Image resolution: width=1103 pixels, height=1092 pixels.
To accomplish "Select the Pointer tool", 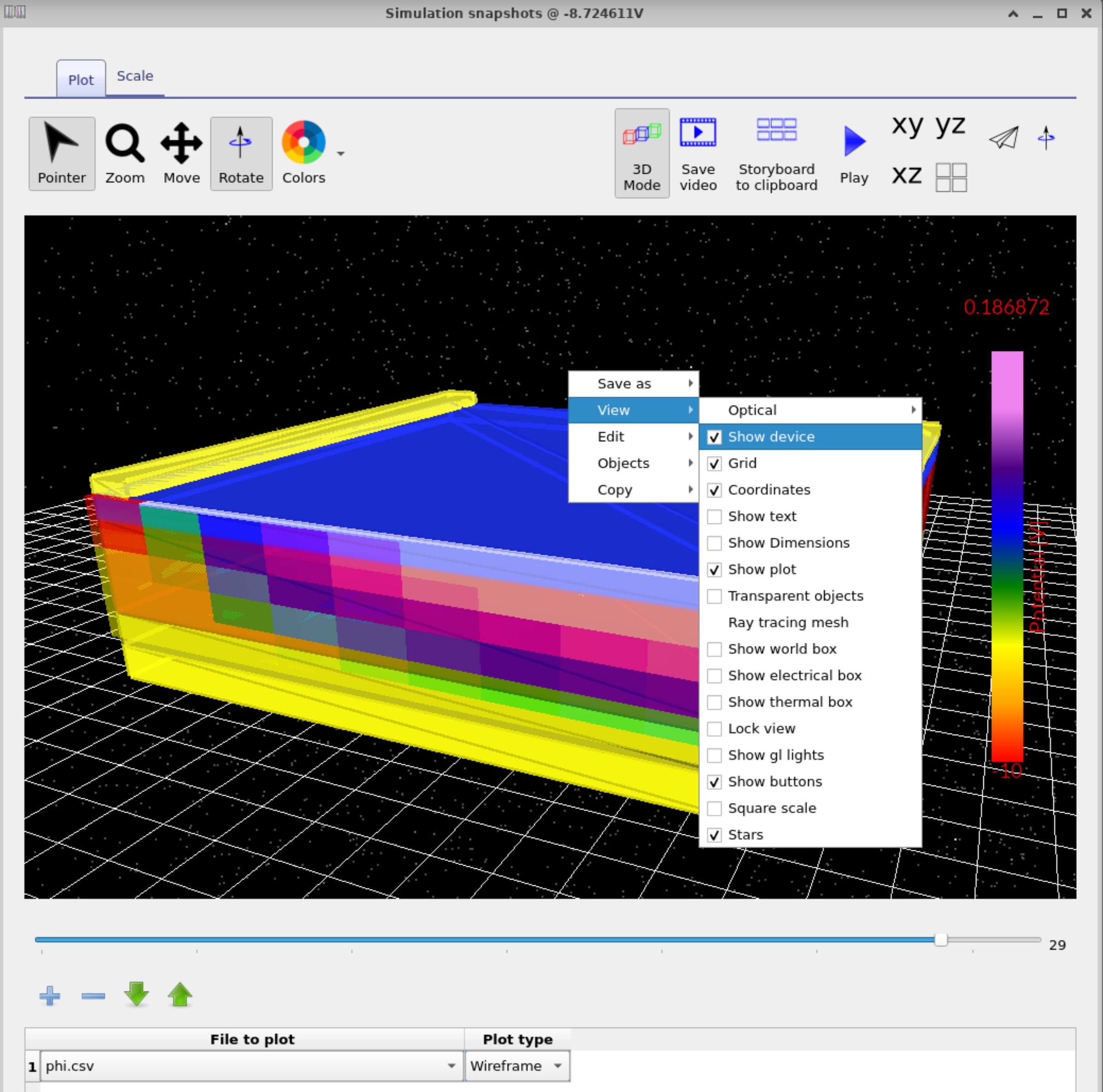I will pyautogui.click(x=62, y=153).
